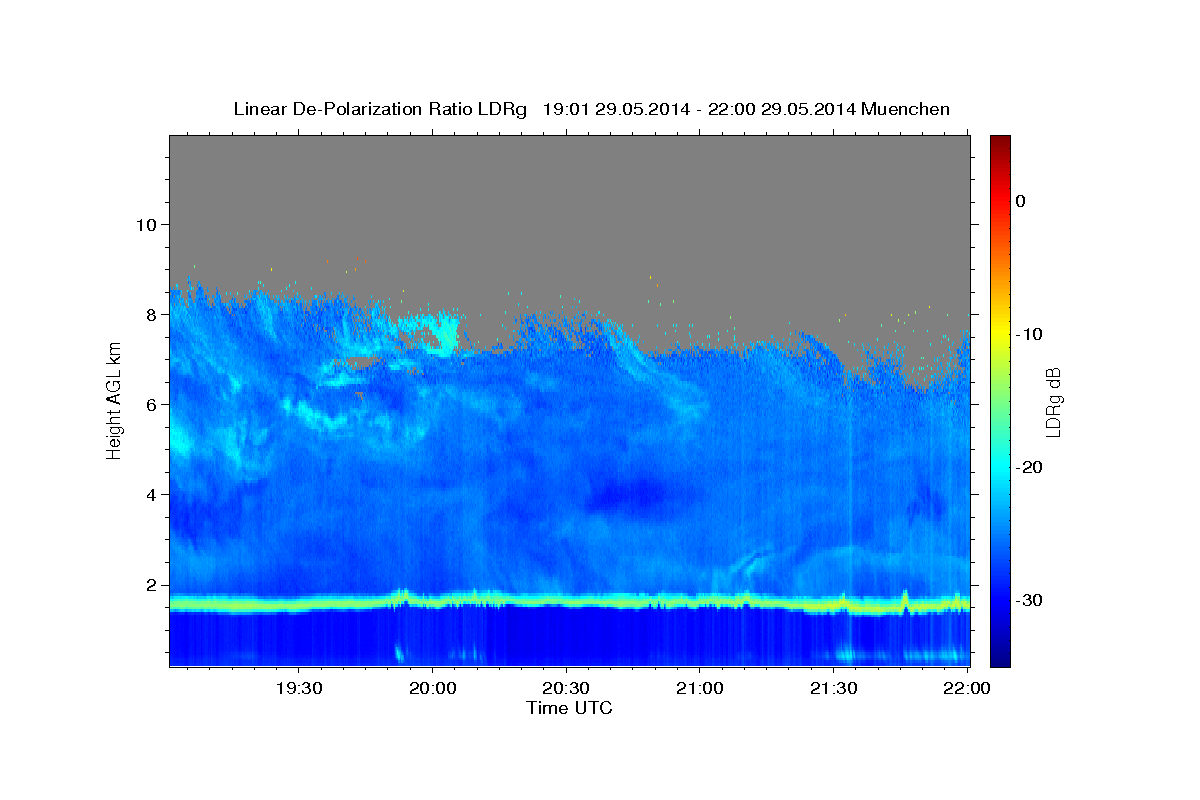The height and width of the screenshot is (800, 1200).
Task: Click the '20:00' time axis label
Action: [x=433, y=688]
